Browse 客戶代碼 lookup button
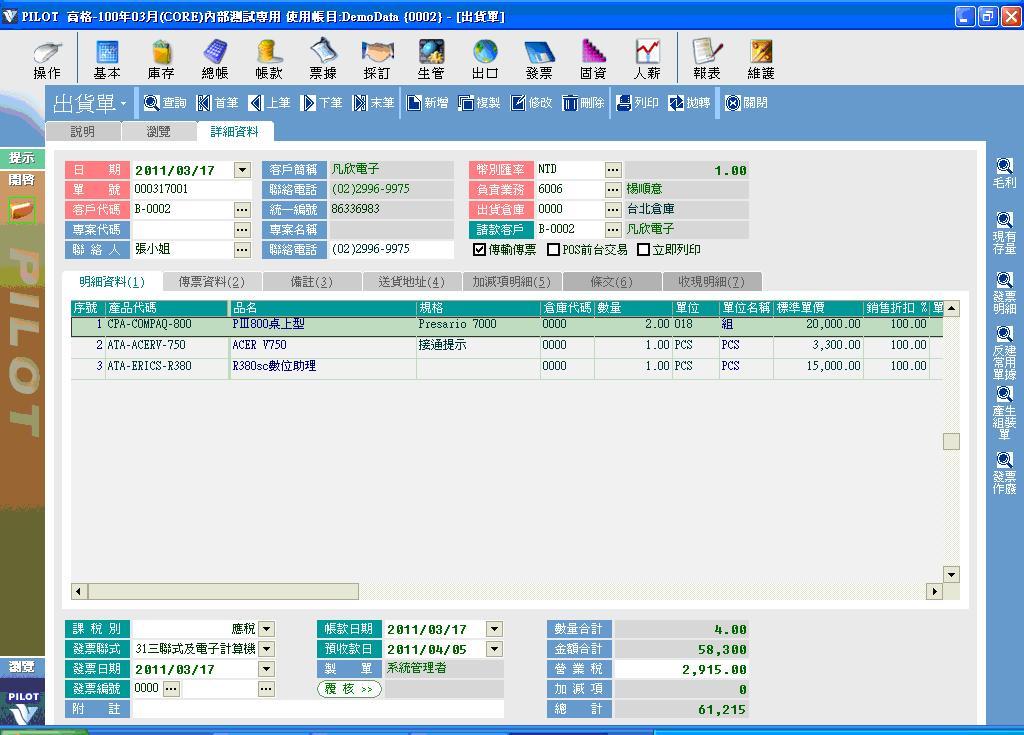This screenshot has height=735, width=1024. click(x=242, y=210)
